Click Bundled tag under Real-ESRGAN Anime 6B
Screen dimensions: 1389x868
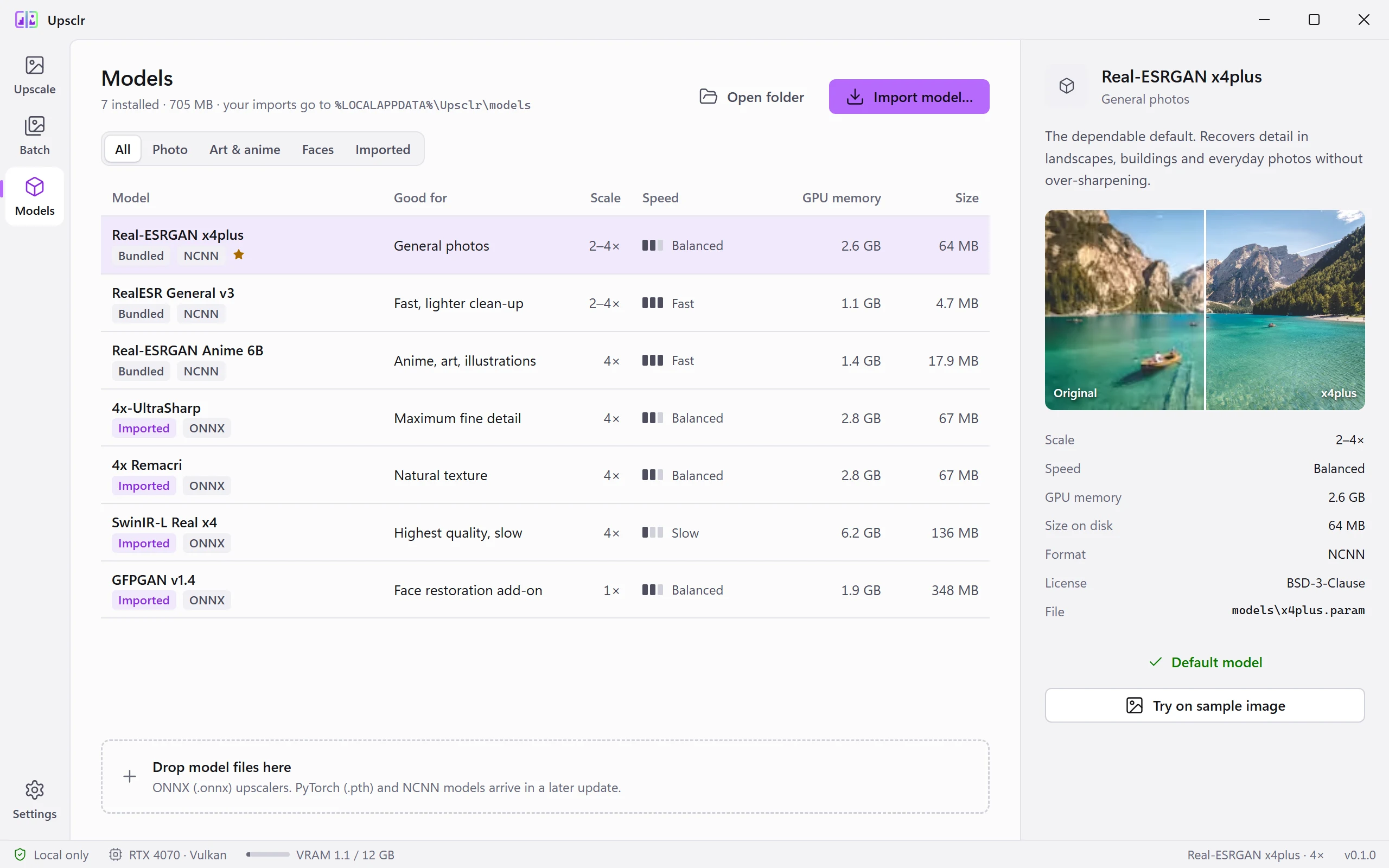[x=141, y=371]
